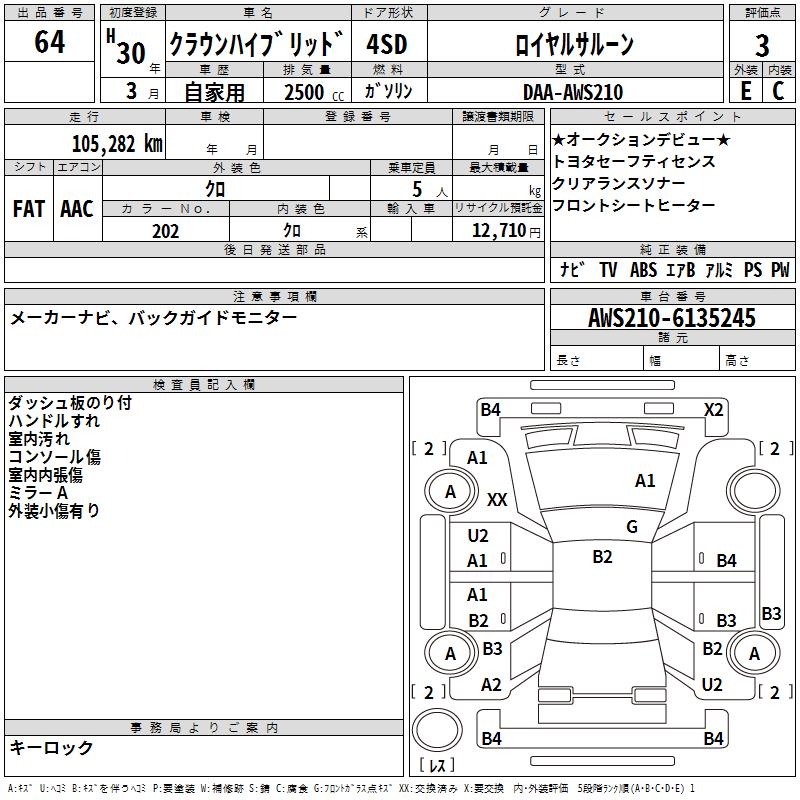The image size is (800, 800).
Task: Click the lot number "64"
Action: [x=49, y=41]
